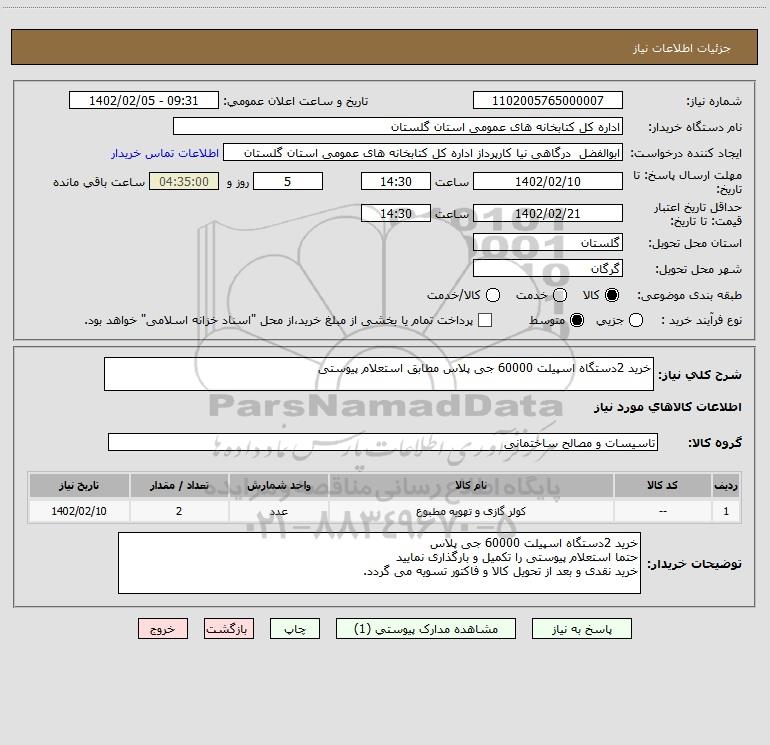Click the واحد شمارش column header

278,485
